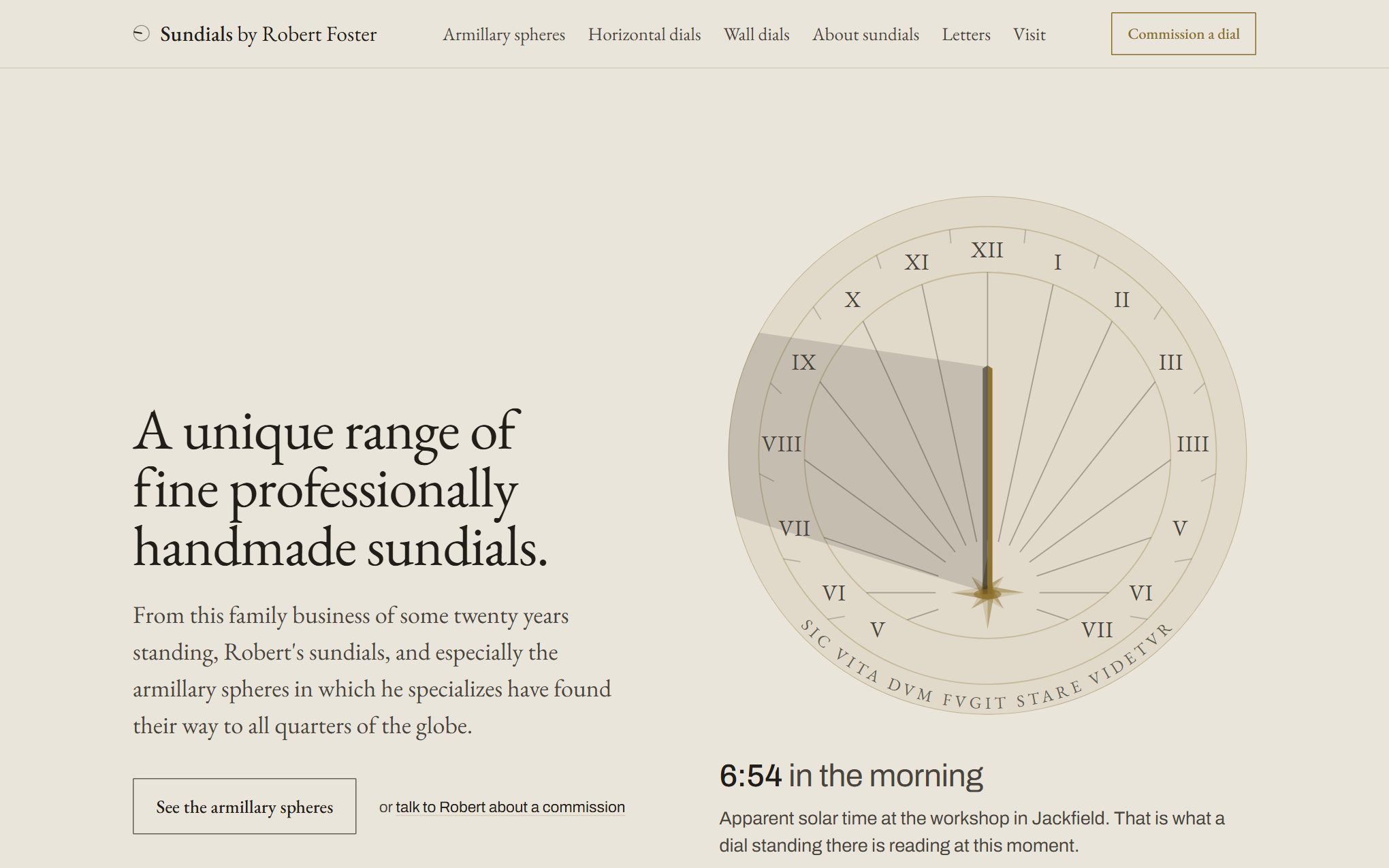1389x868 pixels.
Task: Select Wall dials menu item
Action: (756, 34)
